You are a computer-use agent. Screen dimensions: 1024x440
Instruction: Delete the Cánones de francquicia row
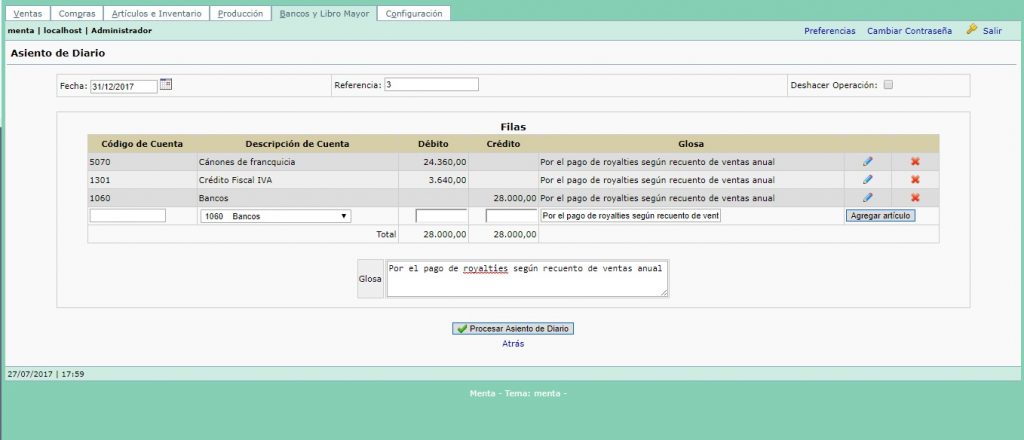pos(914,161)
